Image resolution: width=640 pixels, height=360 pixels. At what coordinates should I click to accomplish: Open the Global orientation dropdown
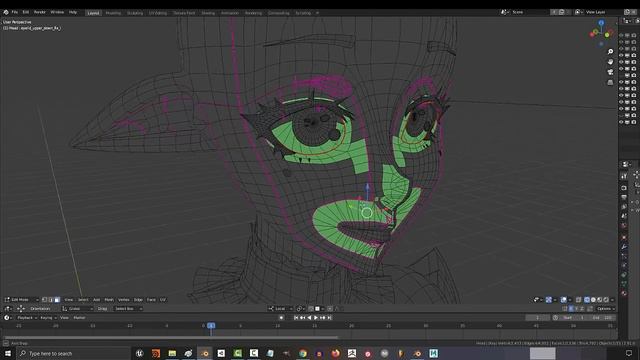pyautogui.click(x=78, y=309)
